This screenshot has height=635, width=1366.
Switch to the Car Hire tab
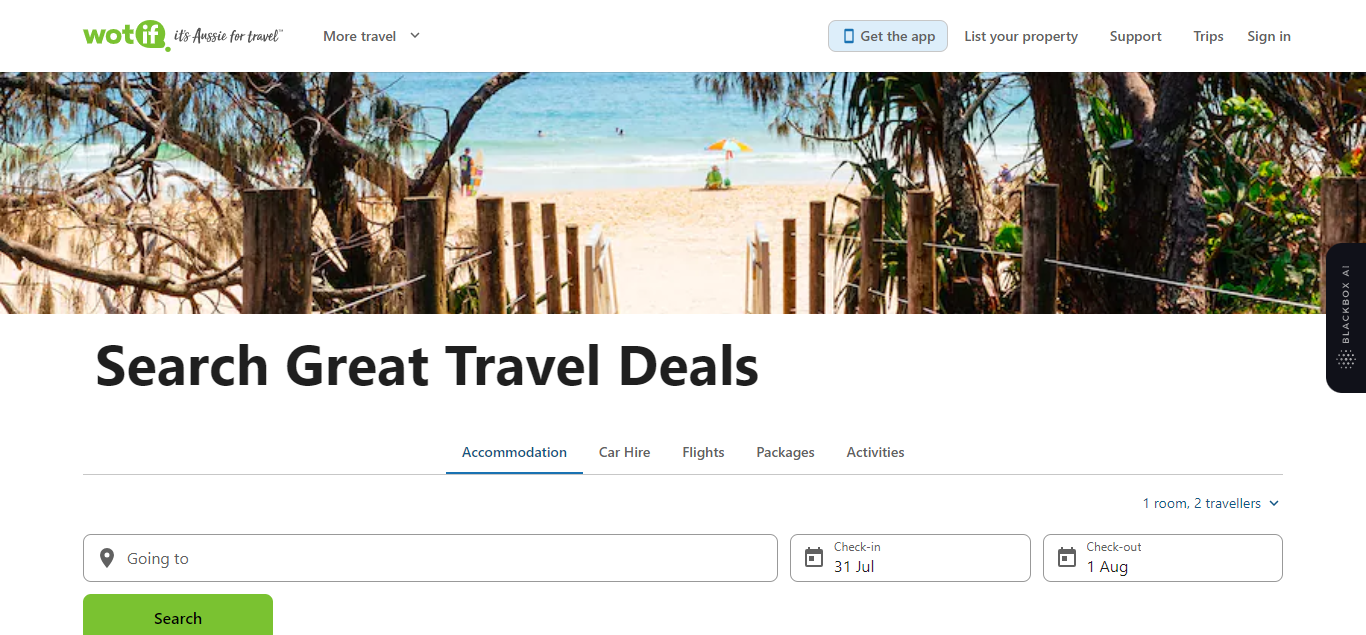[x=624, y=452]
